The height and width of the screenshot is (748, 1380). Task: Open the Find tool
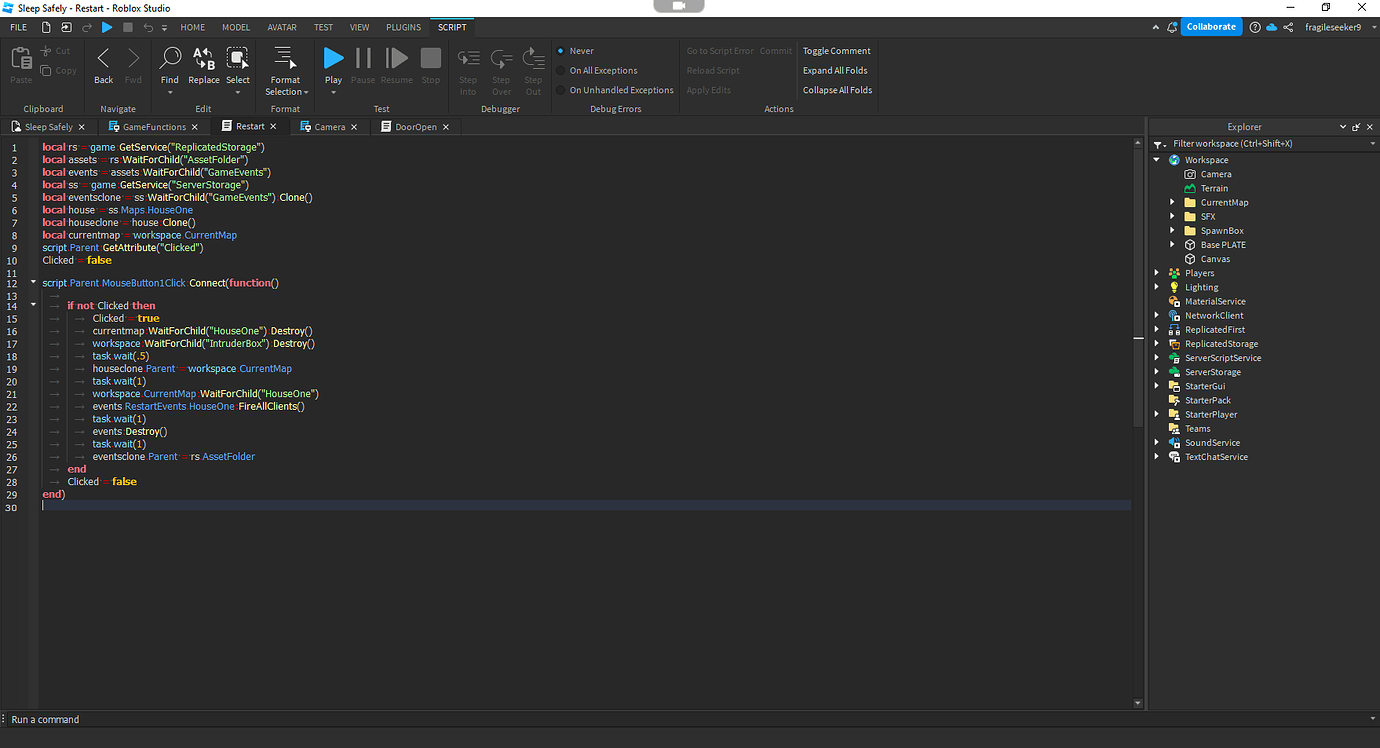[x=169, y=60]
